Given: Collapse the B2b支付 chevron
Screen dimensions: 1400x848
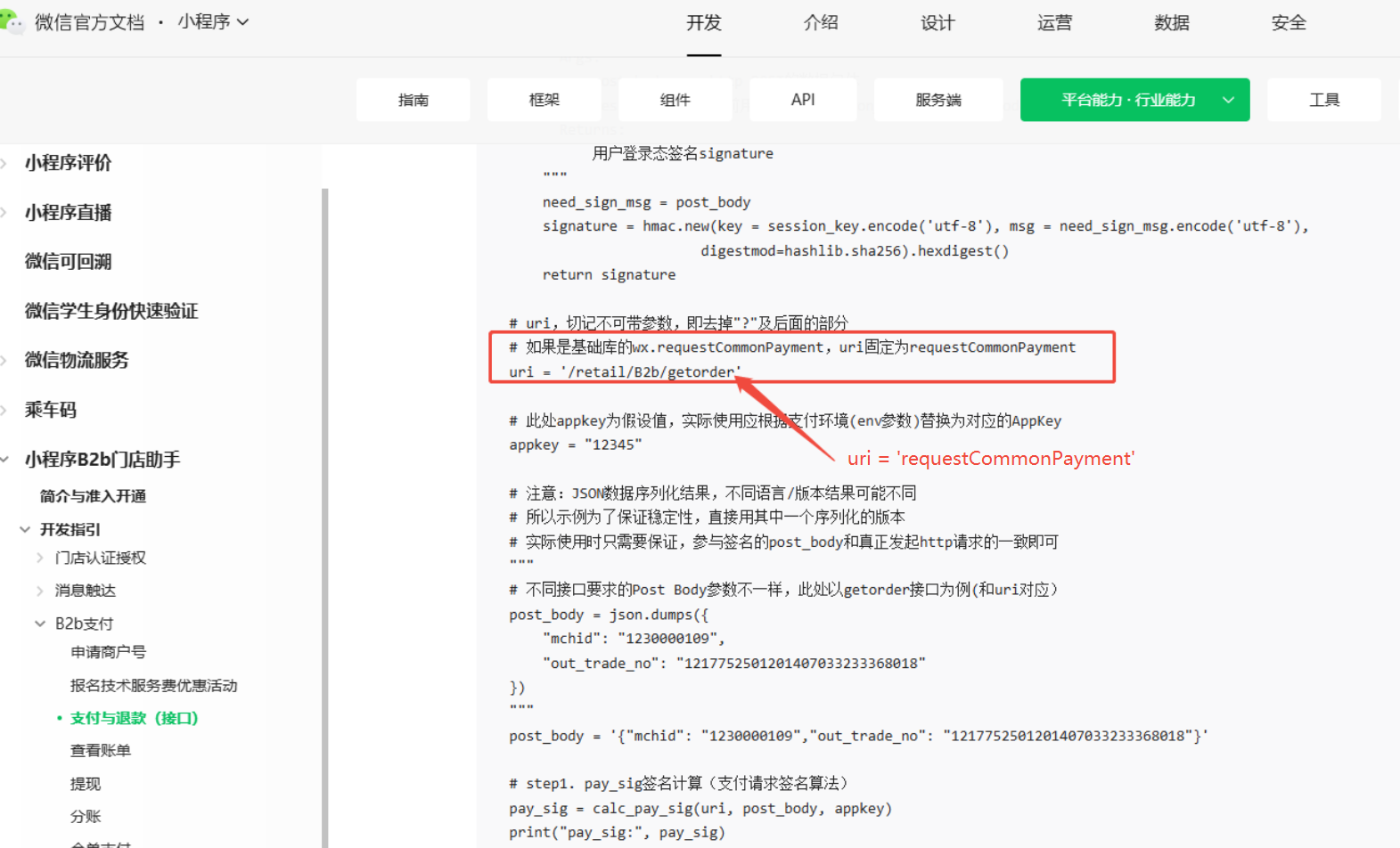Looking at the screenshot, I should (x=40, y=624).
